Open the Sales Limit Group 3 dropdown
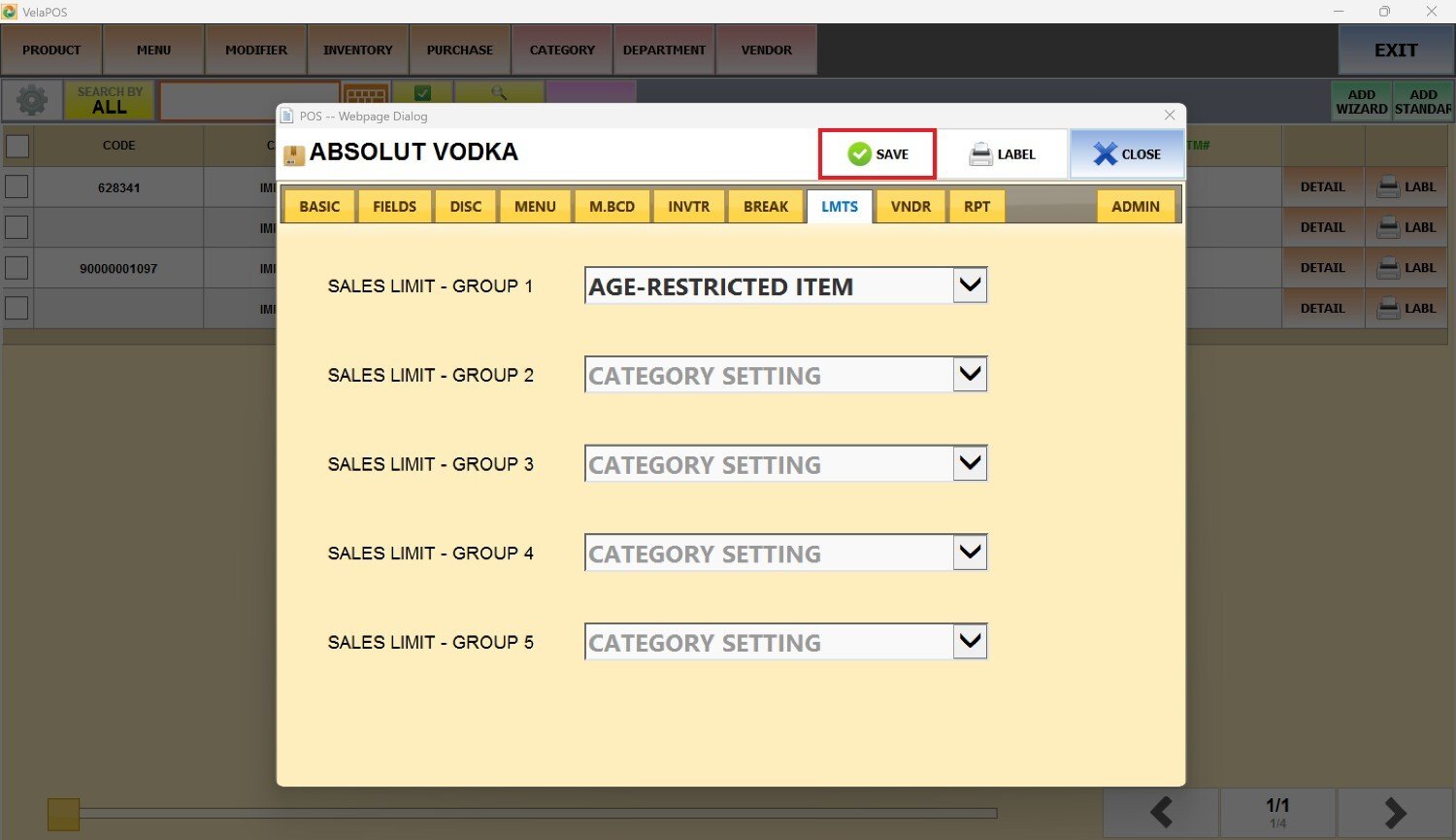This screenshot has width=1456, height=840. [x=970, y=463]
